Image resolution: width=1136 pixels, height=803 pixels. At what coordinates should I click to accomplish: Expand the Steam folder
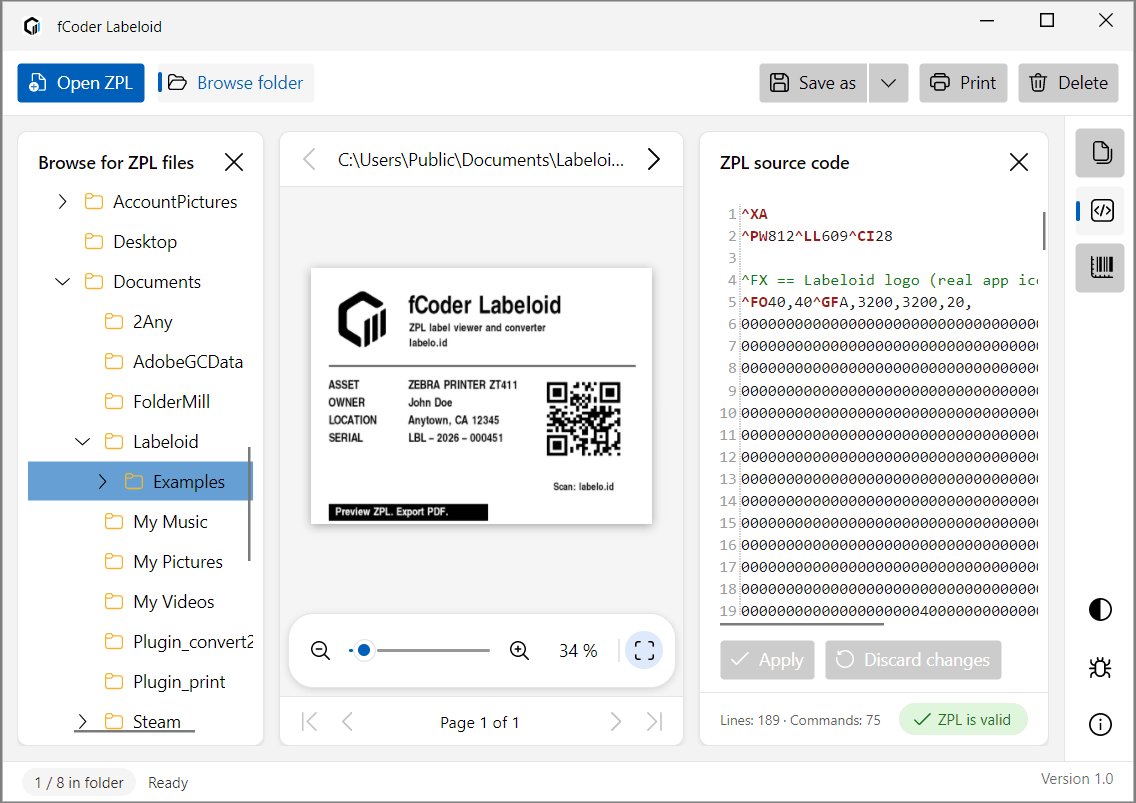point(82,721)
